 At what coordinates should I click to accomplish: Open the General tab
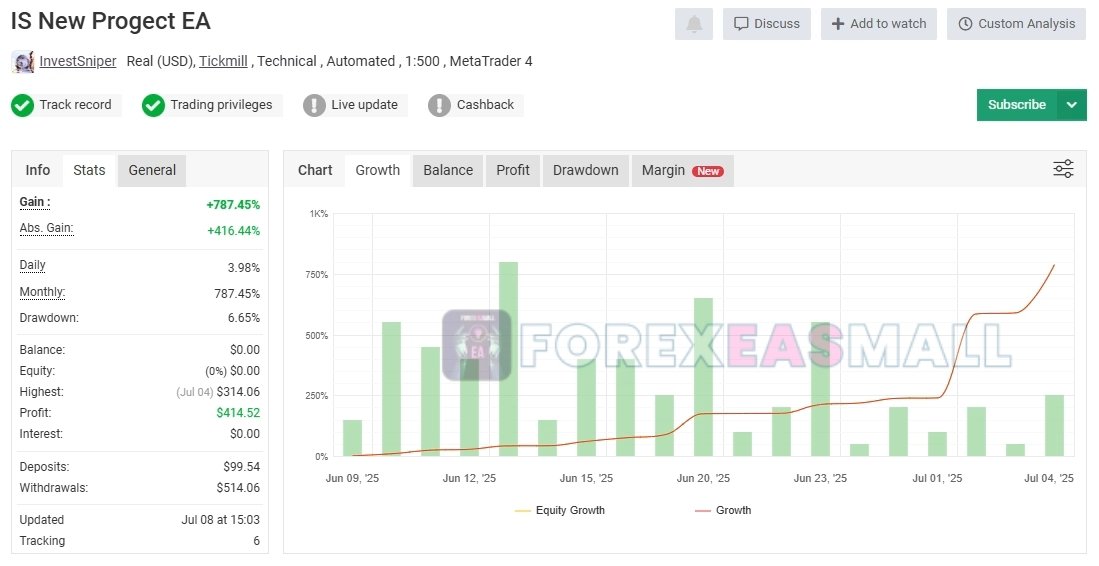152,170
